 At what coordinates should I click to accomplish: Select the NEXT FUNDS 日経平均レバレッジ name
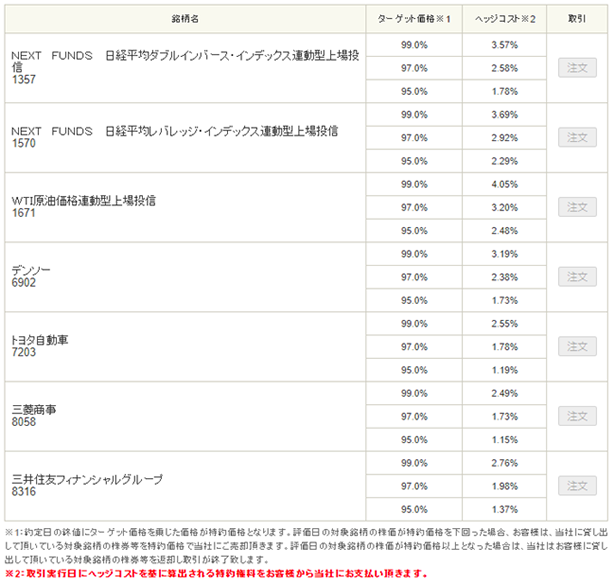(x=175, y=131)
